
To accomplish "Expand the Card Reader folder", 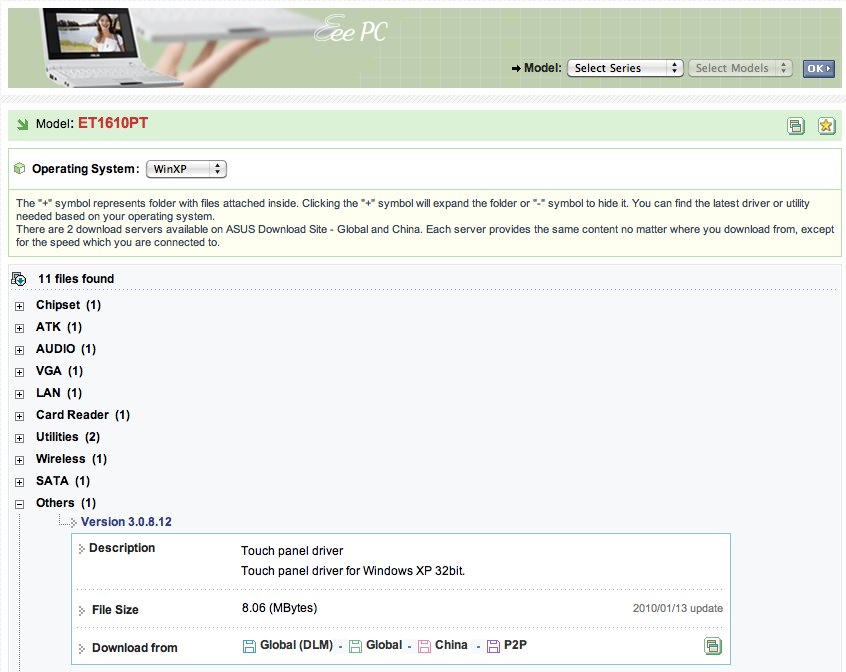I will pos(19,416).
